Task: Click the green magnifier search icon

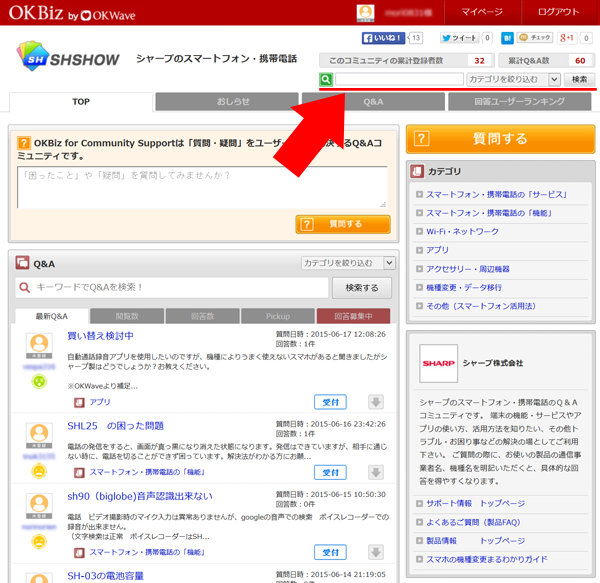Action: 326,79
